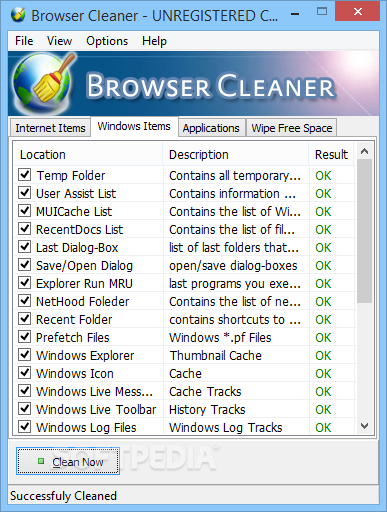Uncheck the Windows Log Files checkbox
Viewport: 387px width, 512px height.
(25, 427)
